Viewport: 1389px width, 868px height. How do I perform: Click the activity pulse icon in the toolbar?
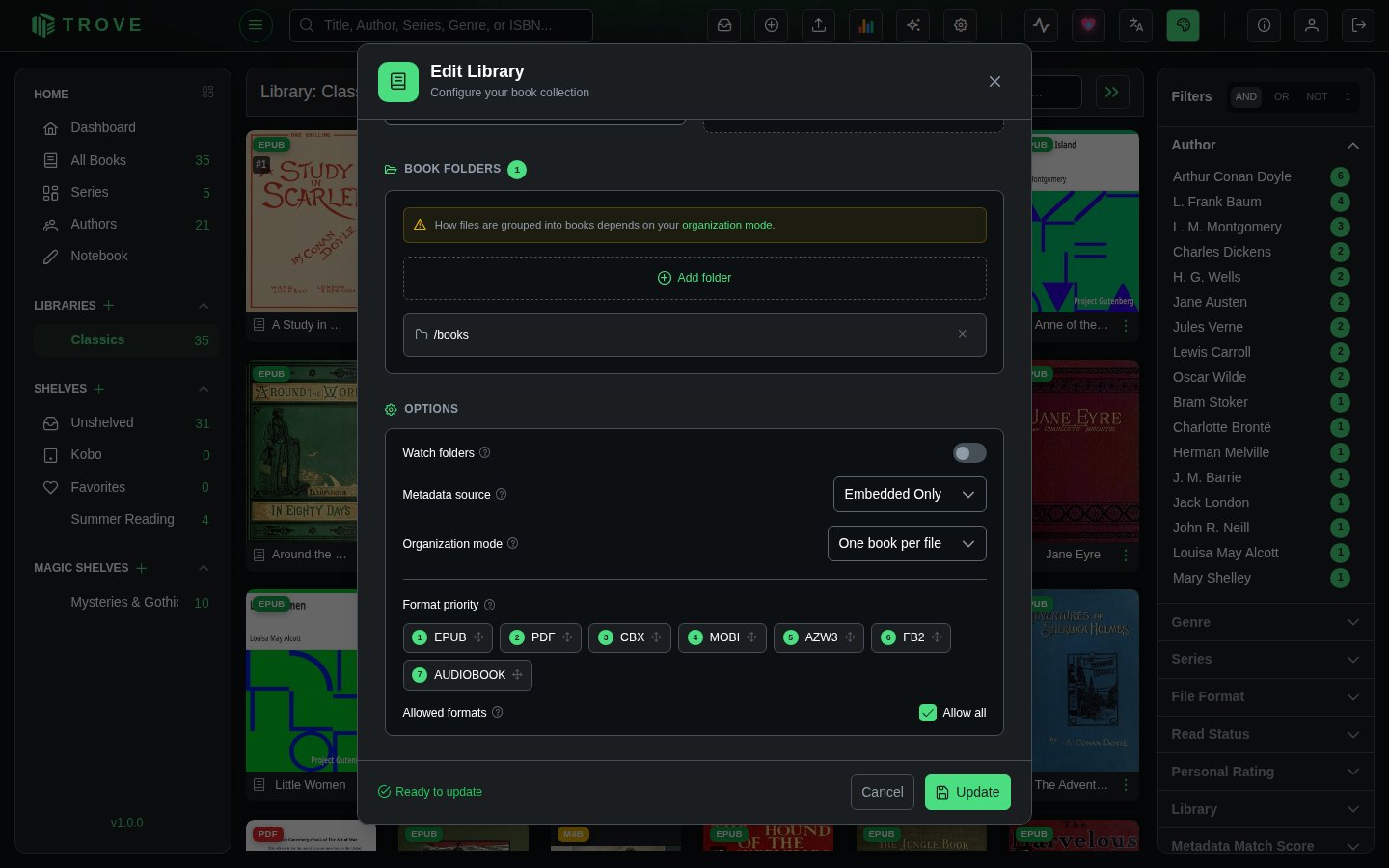tap(1042, 25)
